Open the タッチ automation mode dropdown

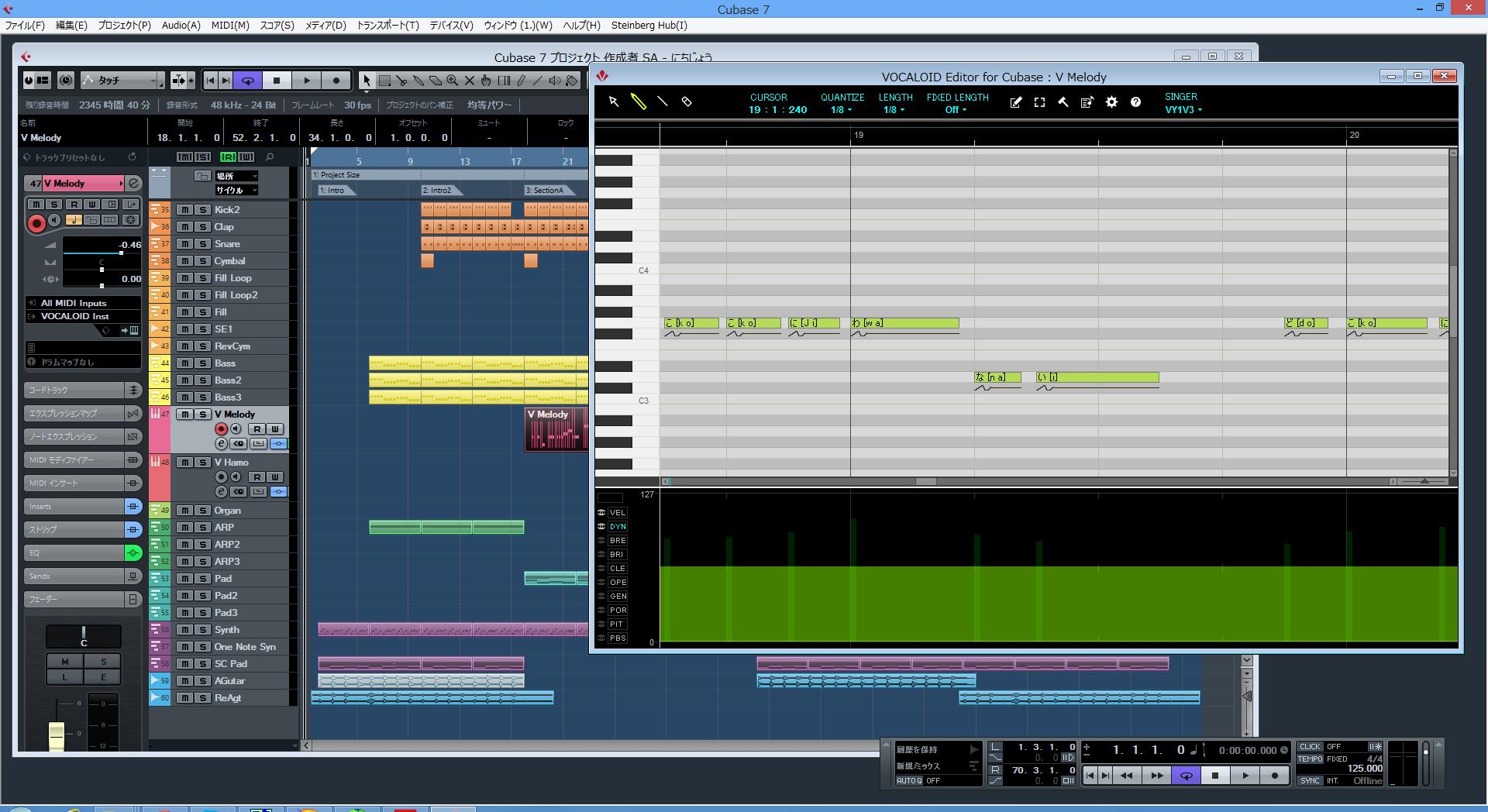click(x=122, y=80)
